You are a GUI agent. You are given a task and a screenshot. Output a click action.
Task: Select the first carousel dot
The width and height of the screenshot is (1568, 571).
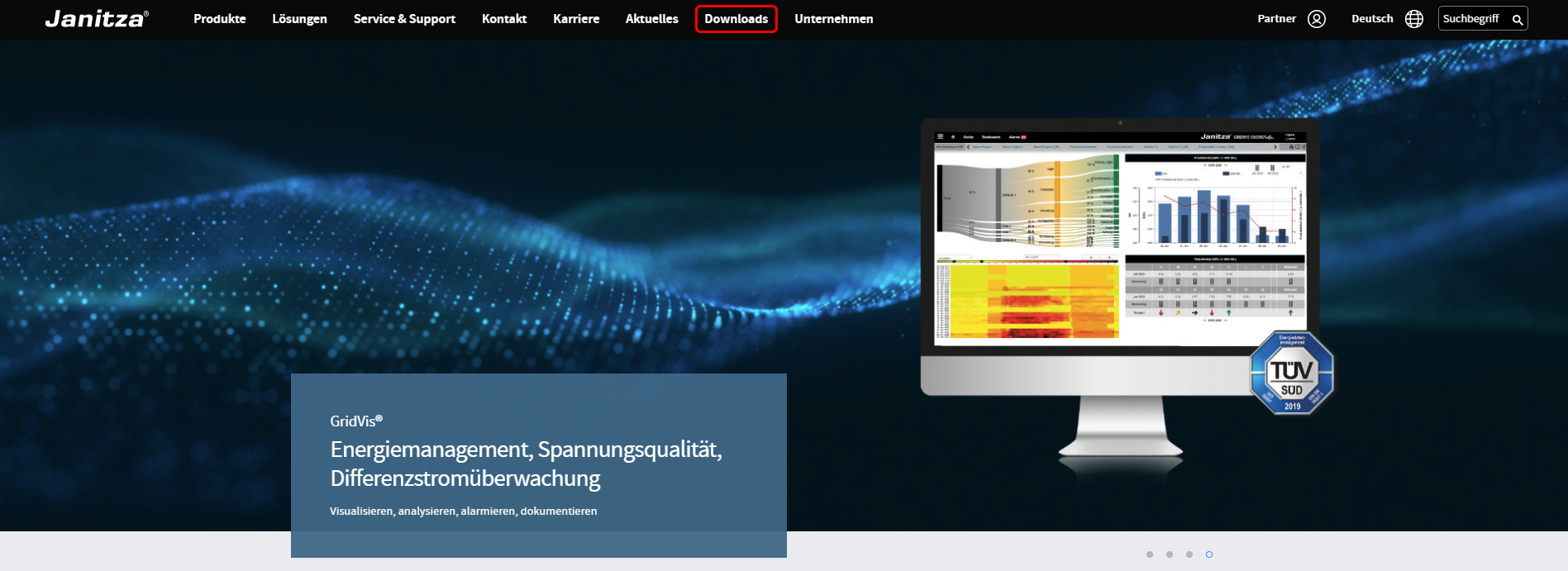[1150, 554]
